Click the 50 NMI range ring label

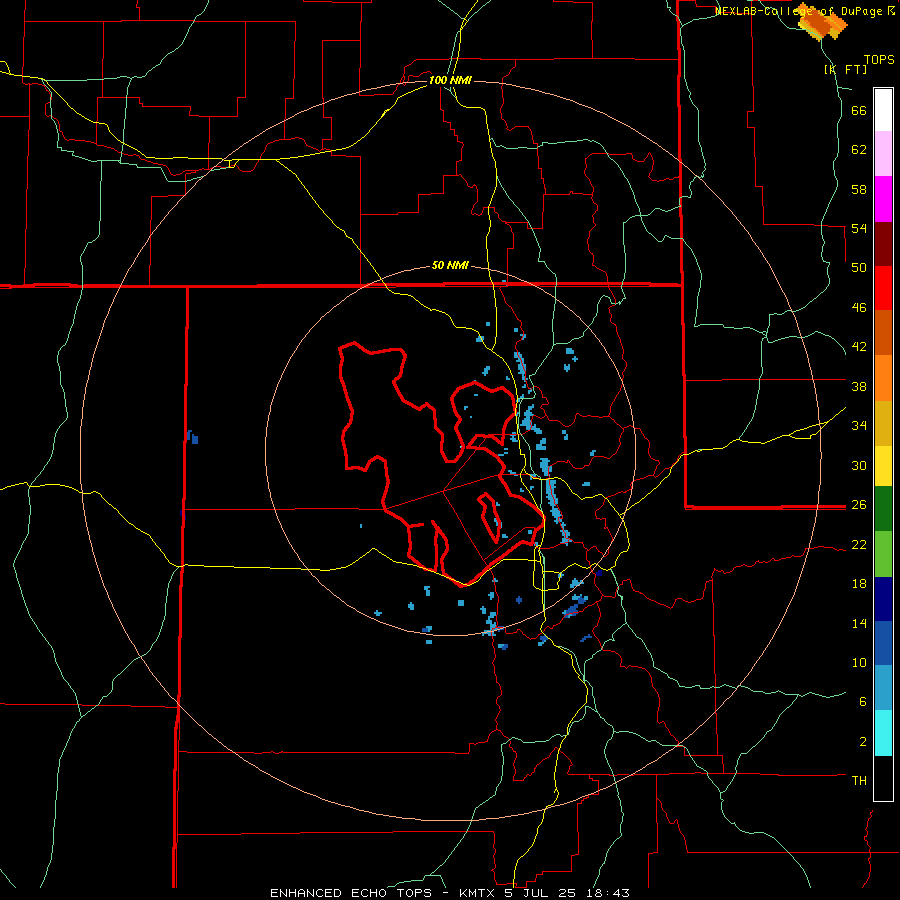pos(450,265)
